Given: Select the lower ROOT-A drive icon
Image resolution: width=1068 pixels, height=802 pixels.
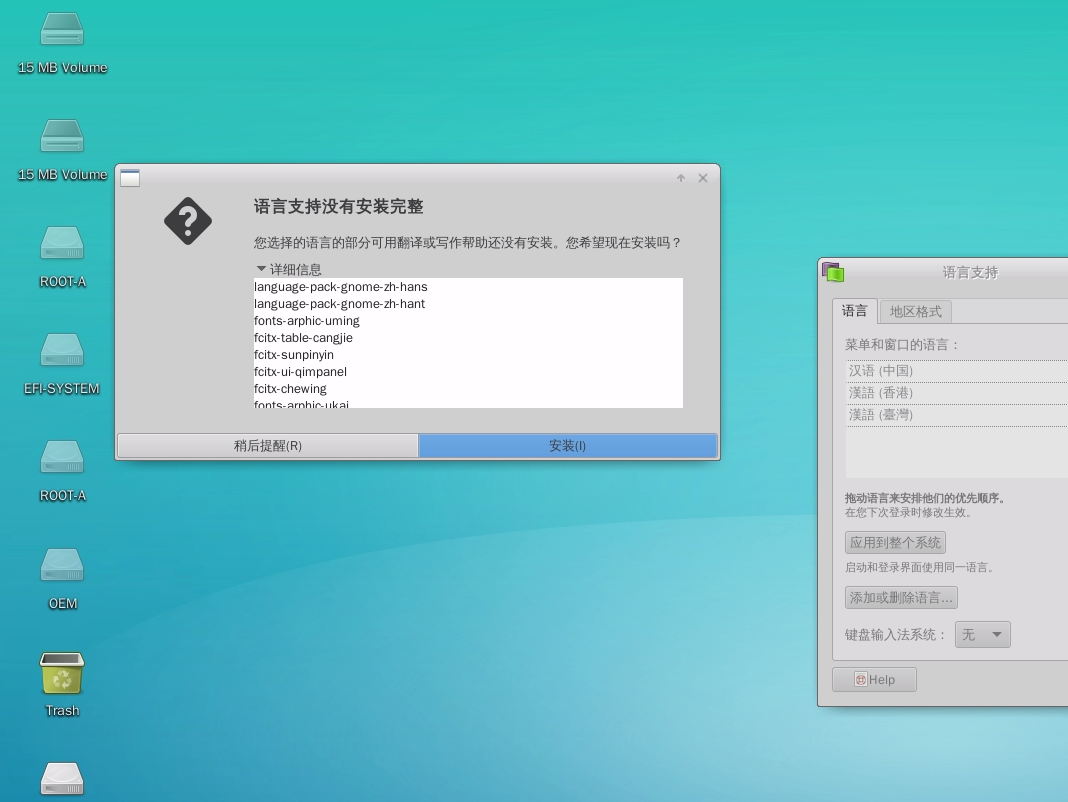Looking at the screenshot, I should [62, 458].
